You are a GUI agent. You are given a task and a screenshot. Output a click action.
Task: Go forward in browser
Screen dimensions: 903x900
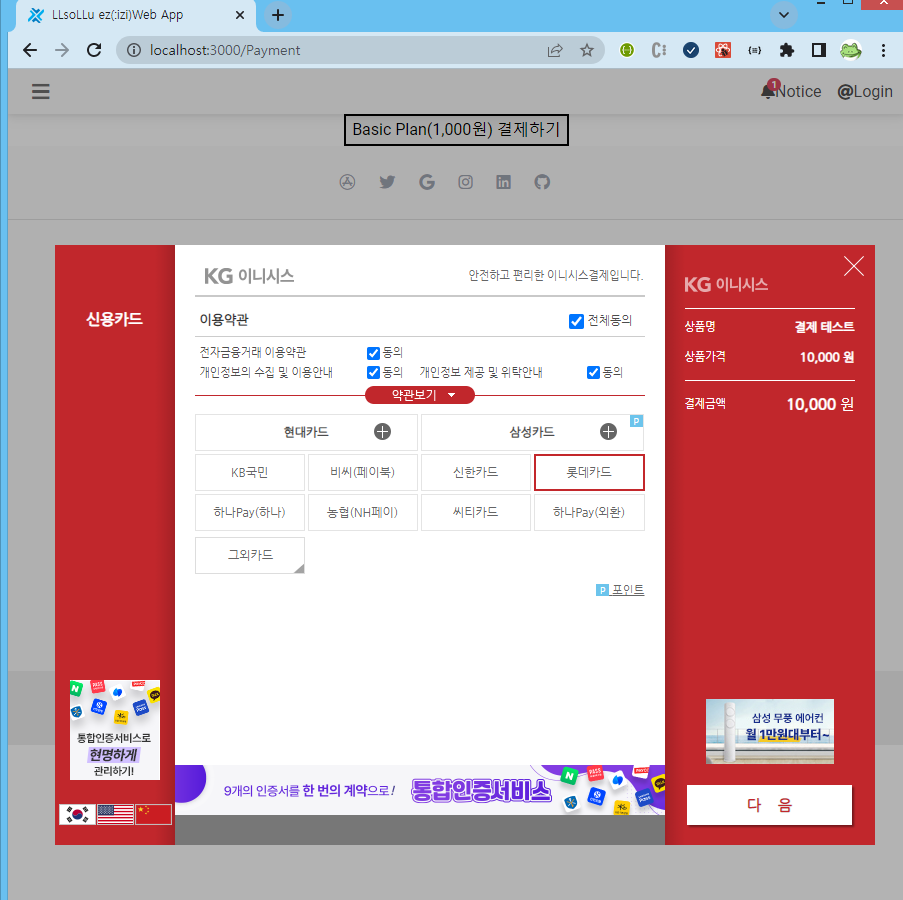[x=62, y=51]
